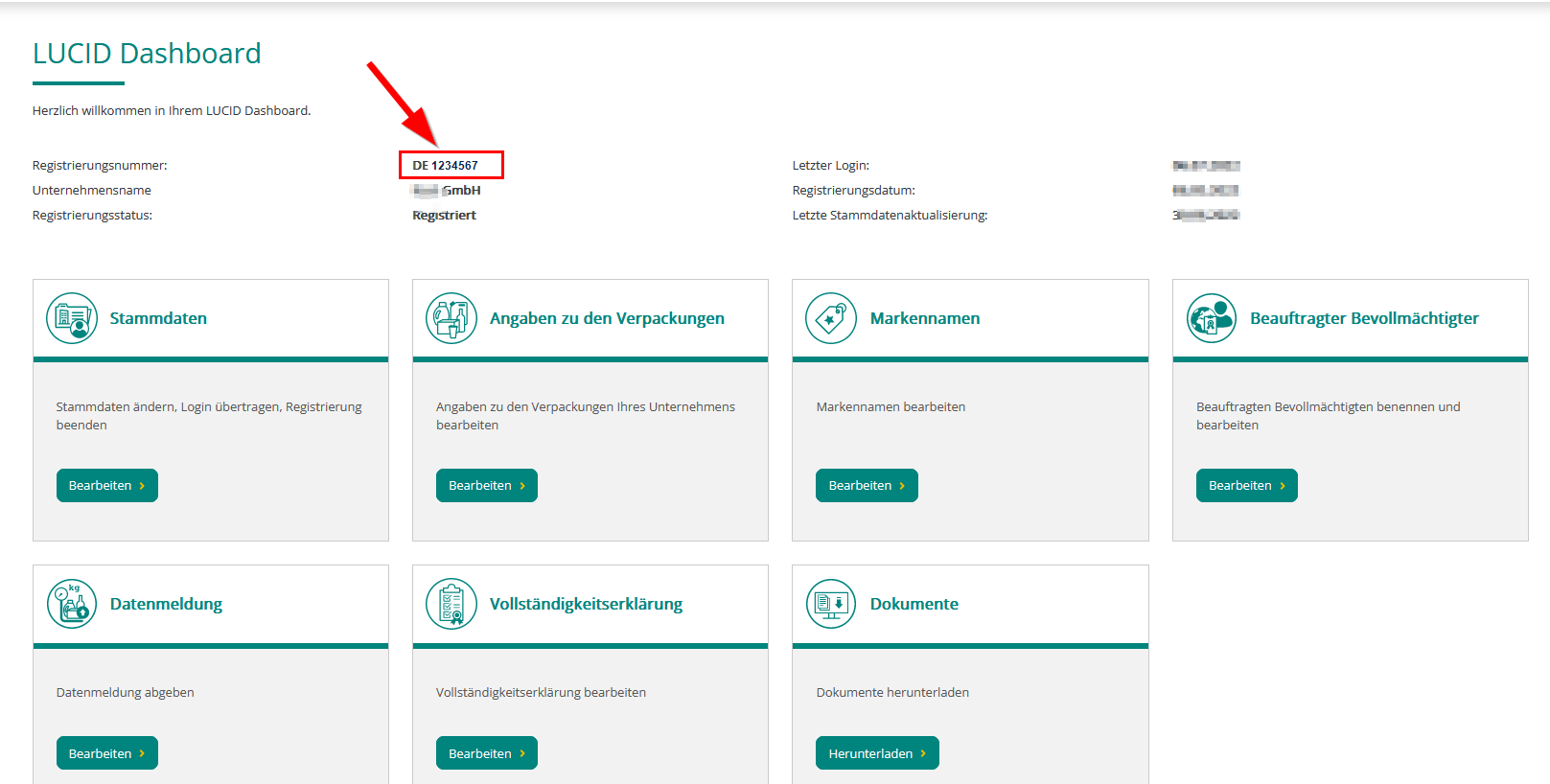Click Bearbeiten in the Markennamen card
Screen dimensions: 1550x784
(x=867, y=485)
